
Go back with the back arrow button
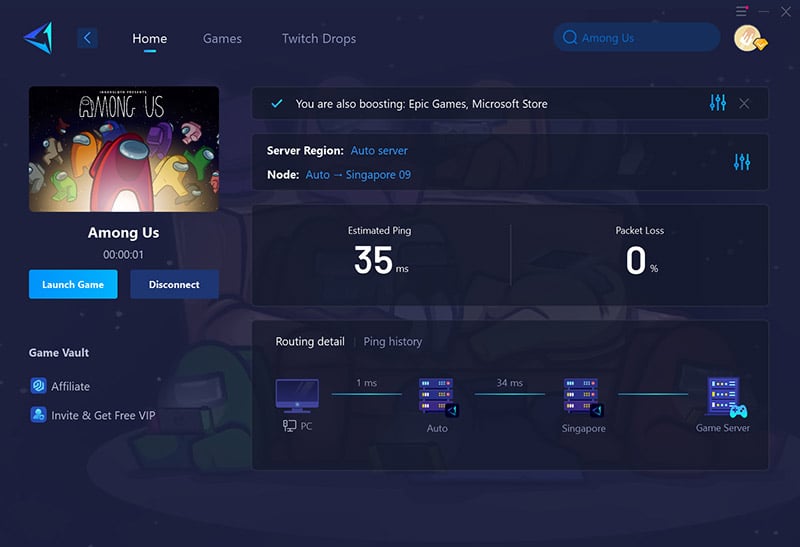(x=87, y=38)
